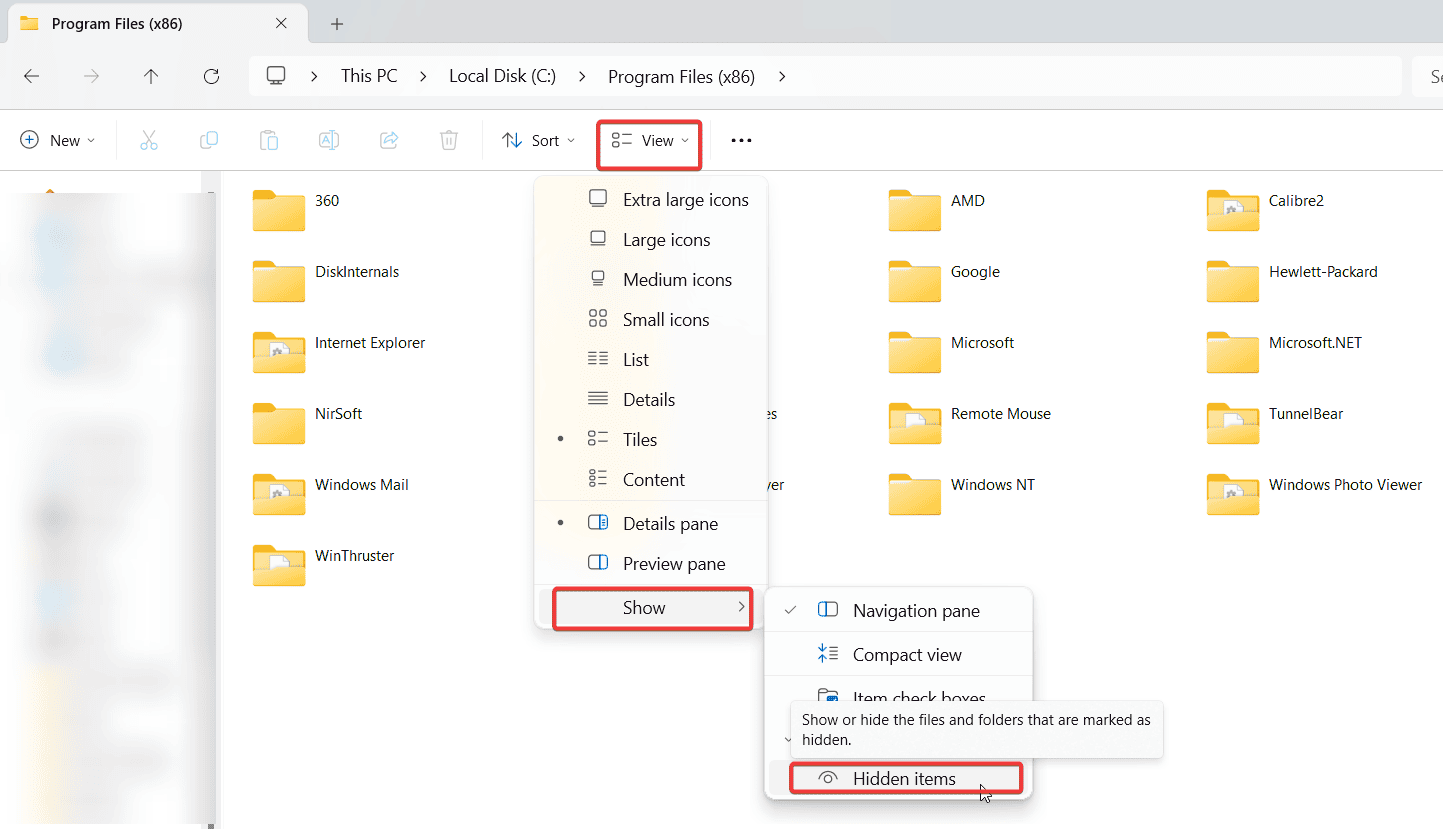Open the Calibre2 folder
The image size is (1443, 829).
click(1265, 210)
